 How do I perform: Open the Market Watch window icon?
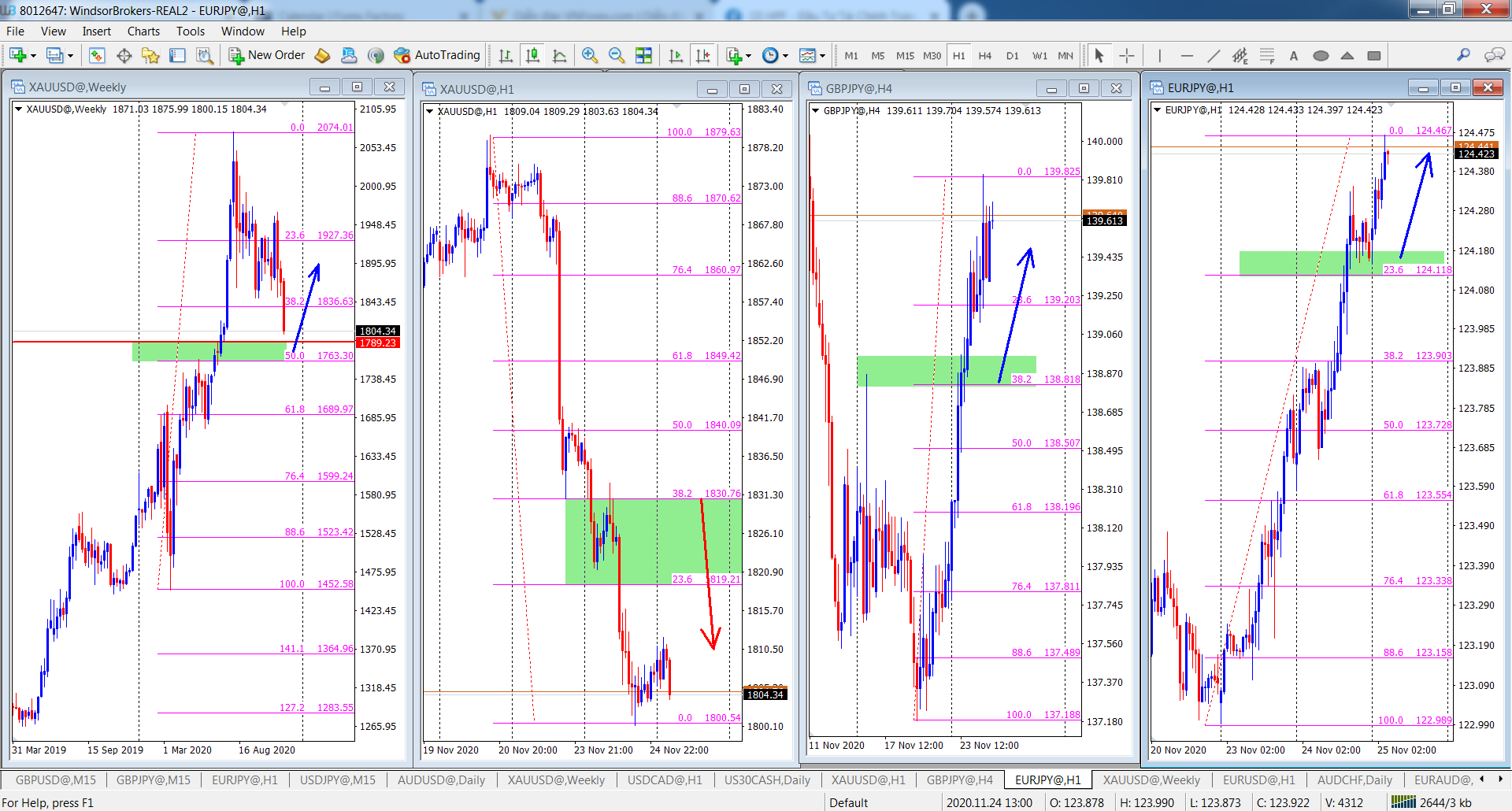[97, 55]
